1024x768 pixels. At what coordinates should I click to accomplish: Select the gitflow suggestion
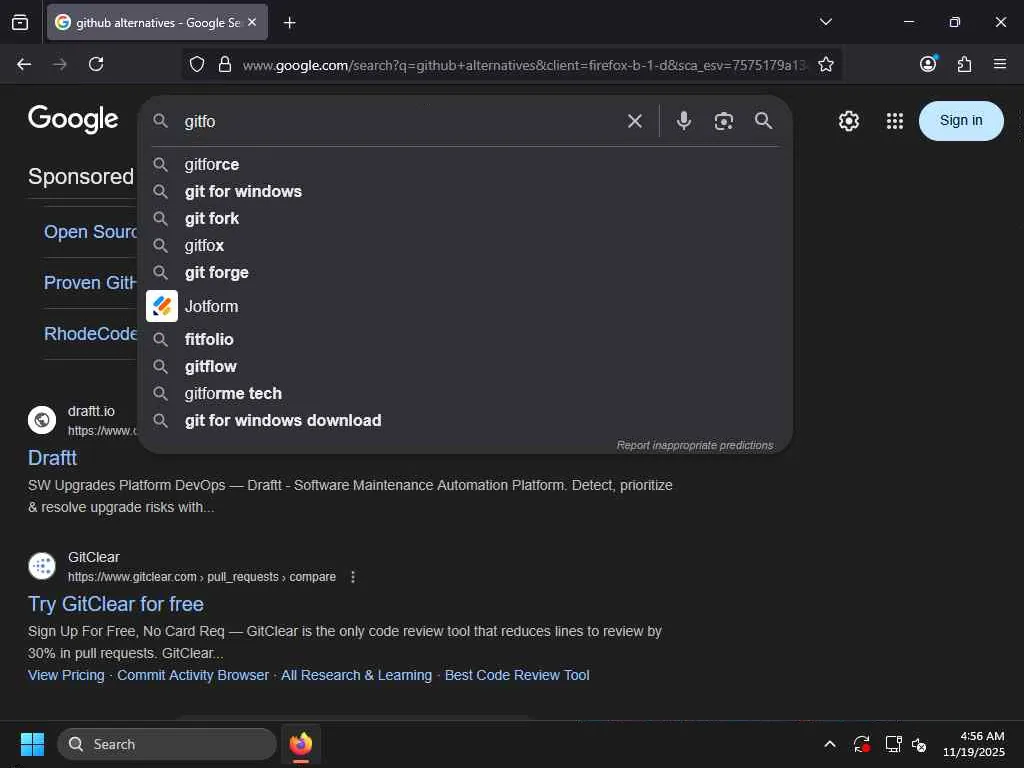pos(465,366)
